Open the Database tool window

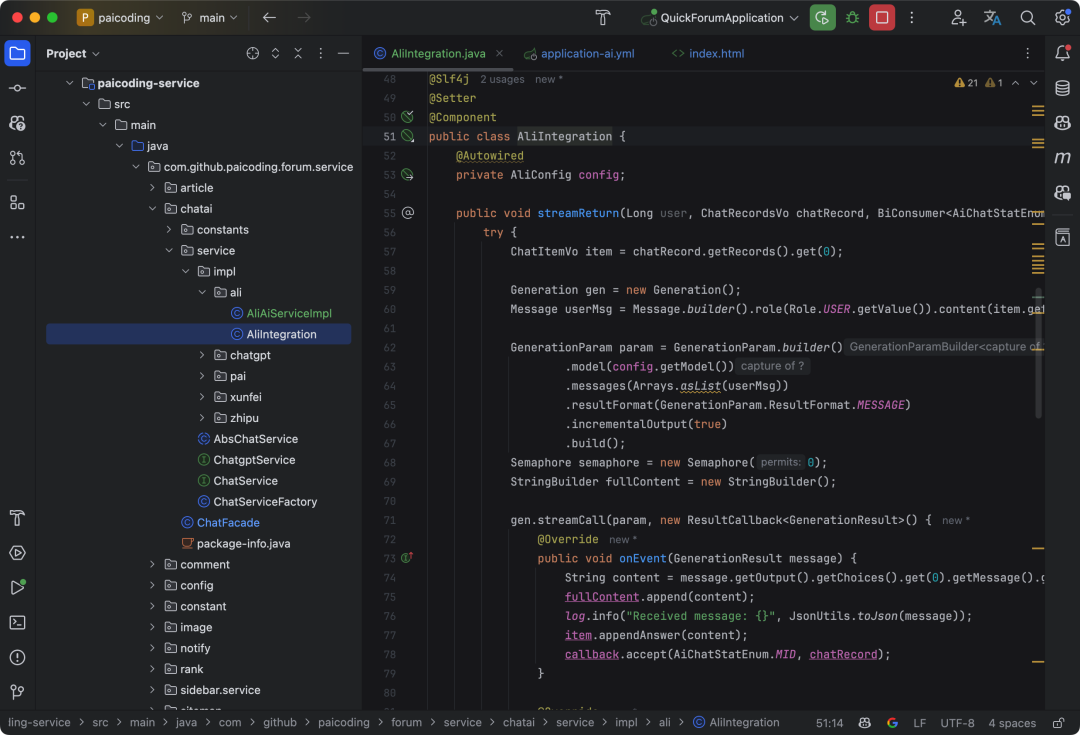point(1062,88)
